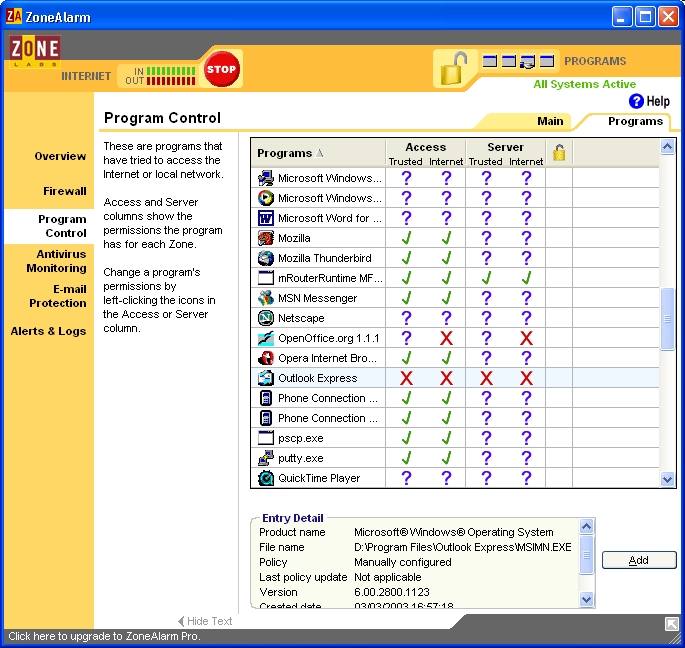Screen dimensions: 685x648
Task: Open the Program Control panel
Action: point(62,226)
